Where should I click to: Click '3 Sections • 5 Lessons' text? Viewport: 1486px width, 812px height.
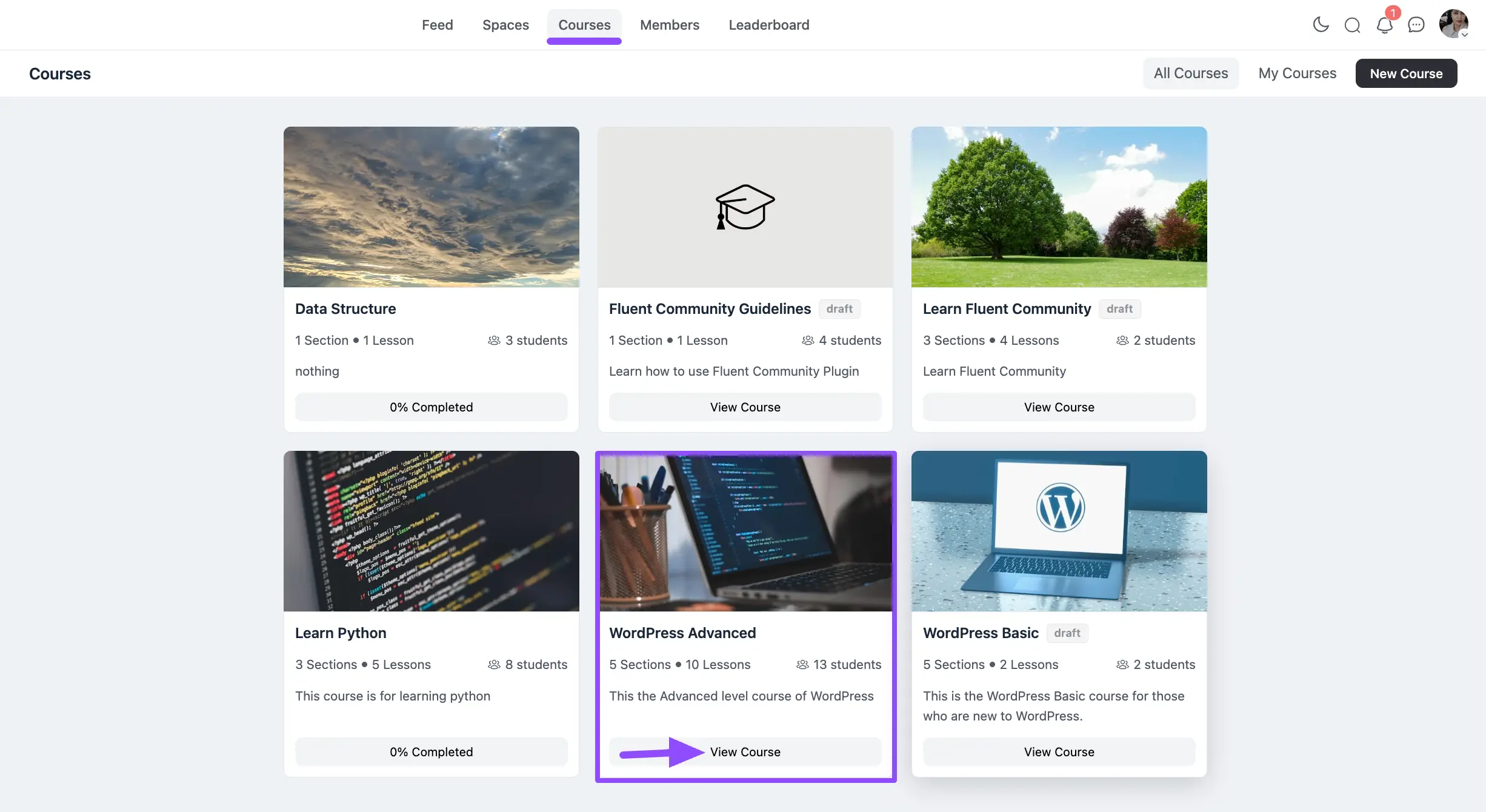click(363, 665)
